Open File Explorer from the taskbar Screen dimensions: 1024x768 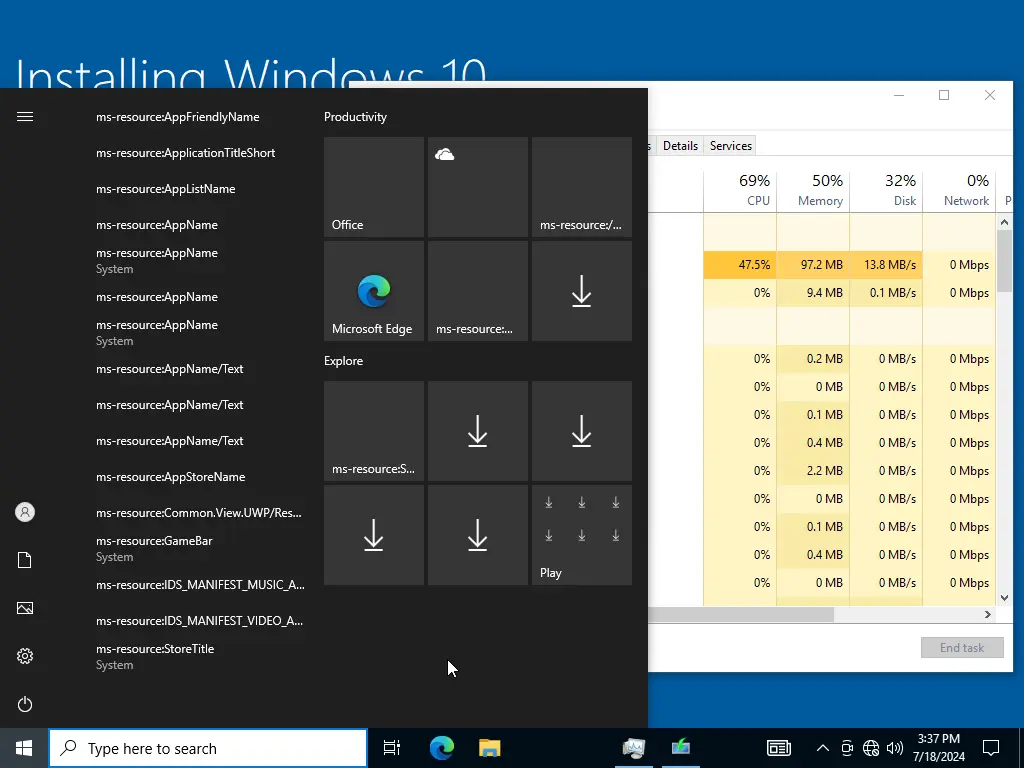click(489, 748)
